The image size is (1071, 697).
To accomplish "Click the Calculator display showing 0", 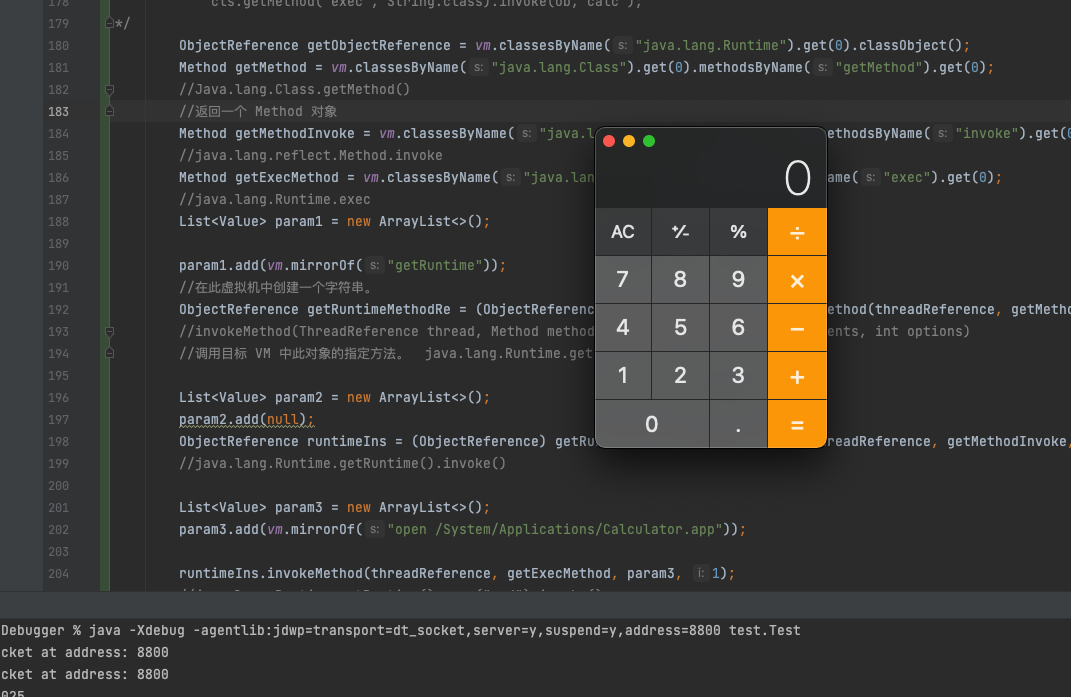I will pos(711,179).
